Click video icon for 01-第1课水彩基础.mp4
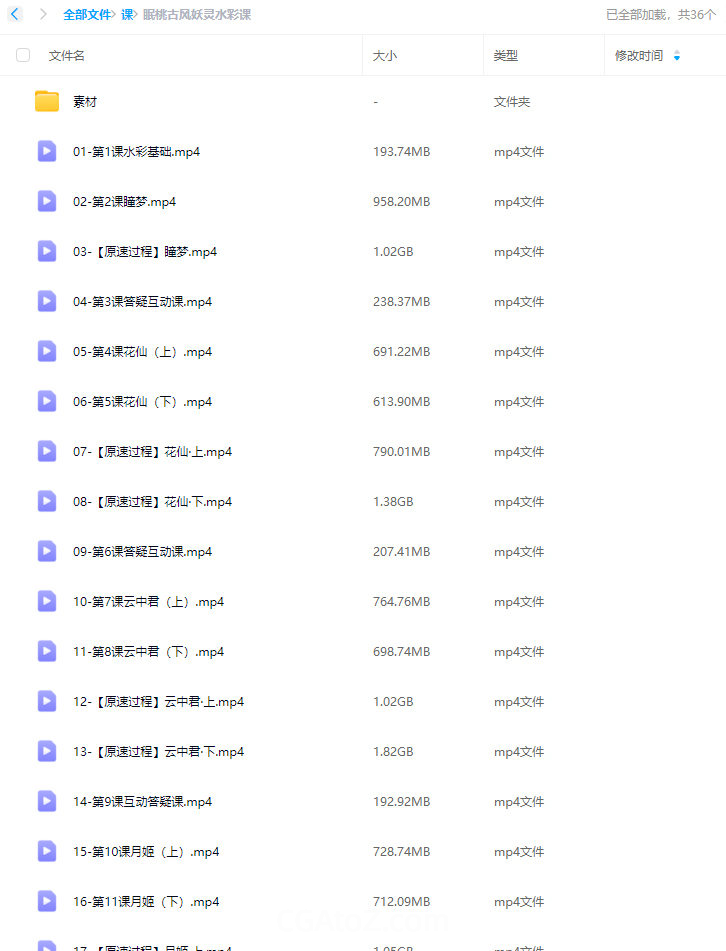This screenshot has width=726, height=951. [x=47, y=151]
